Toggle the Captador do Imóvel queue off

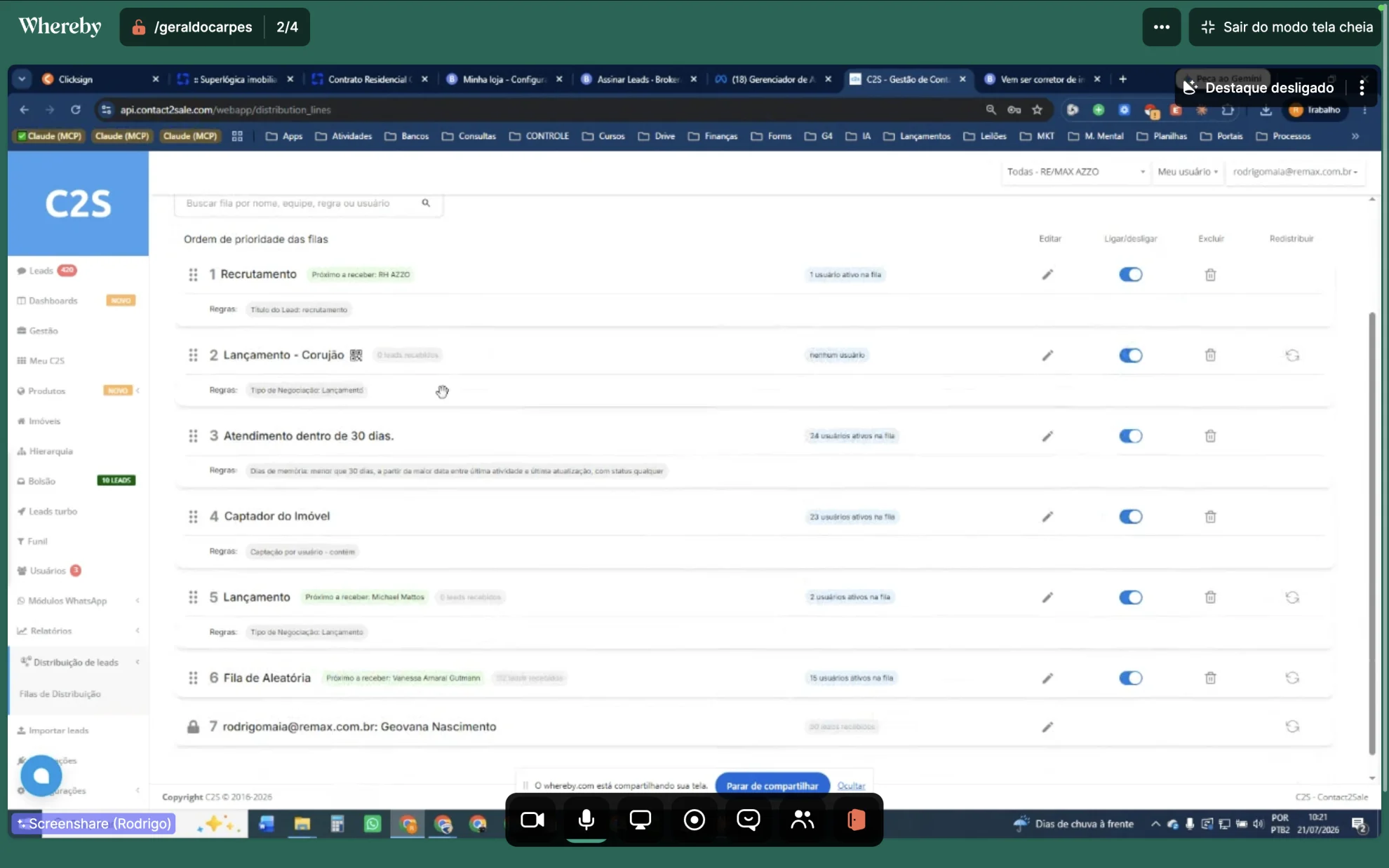pos(1131,517)
